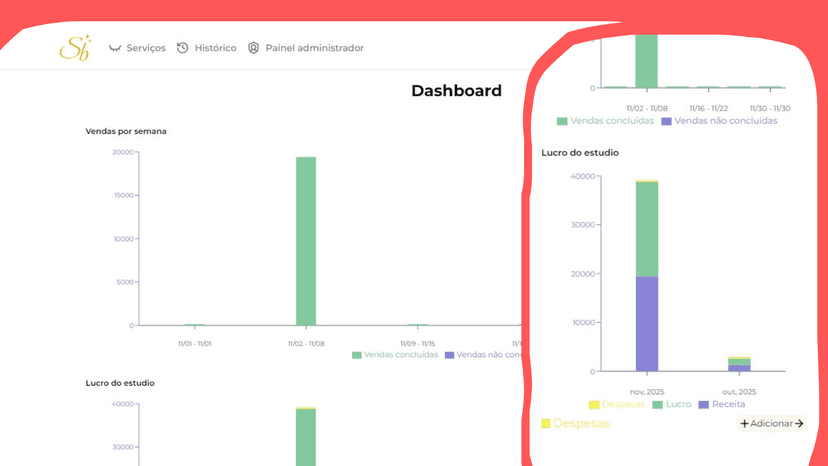
Task: Click the golden Sb logo
Action: coord(74,47)
